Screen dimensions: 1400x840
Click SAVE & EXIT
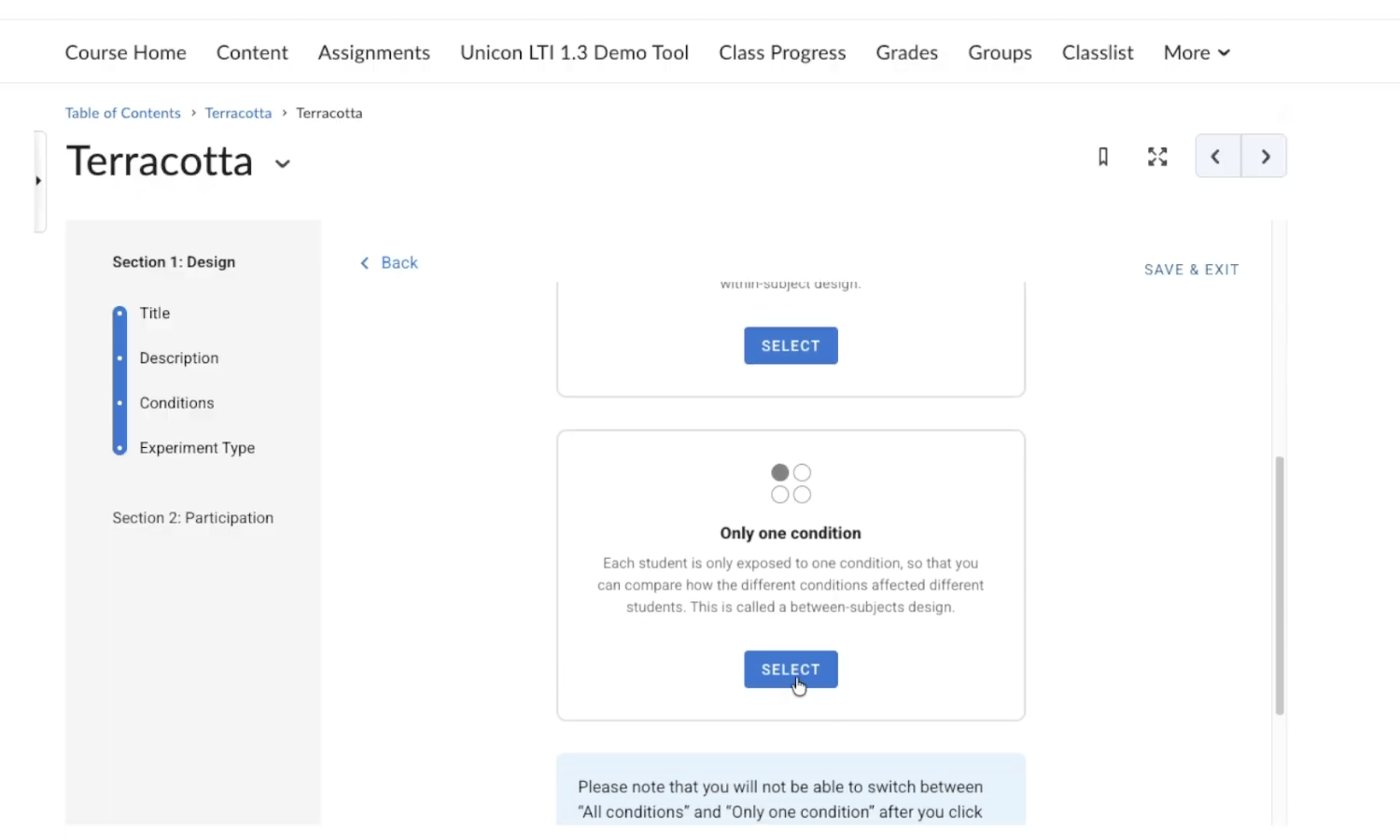(1192, 270)
